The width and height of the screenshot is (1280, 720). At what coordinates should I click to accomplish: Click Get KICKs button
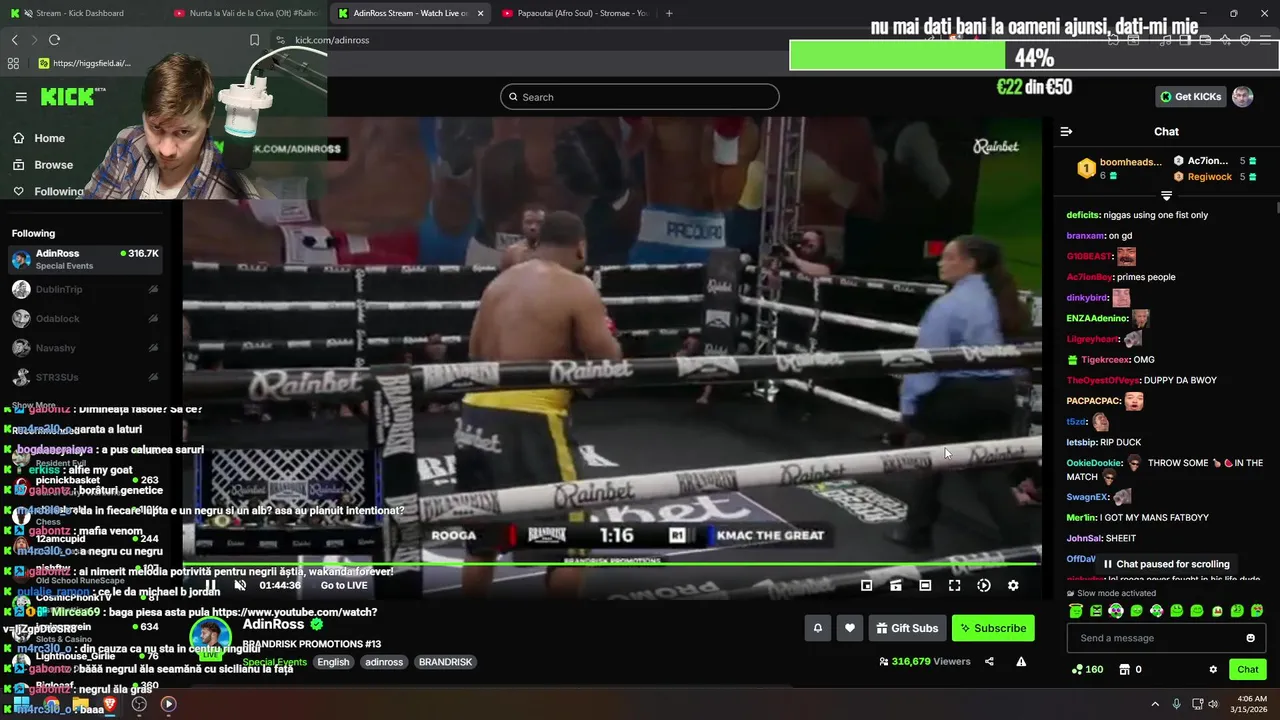[1191, 97]
